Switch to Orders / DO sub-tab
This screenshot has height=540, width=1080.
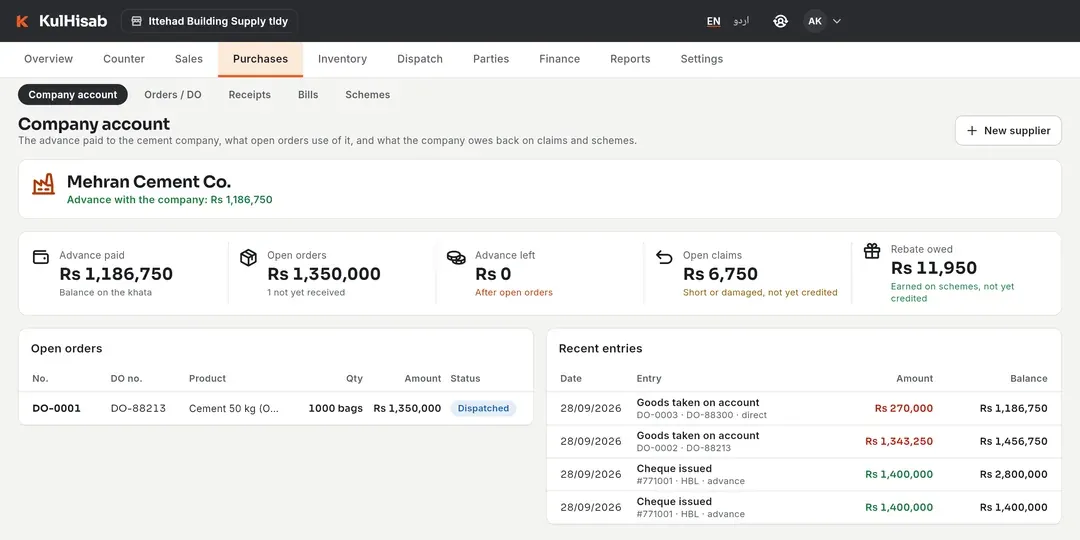[173, 95]
